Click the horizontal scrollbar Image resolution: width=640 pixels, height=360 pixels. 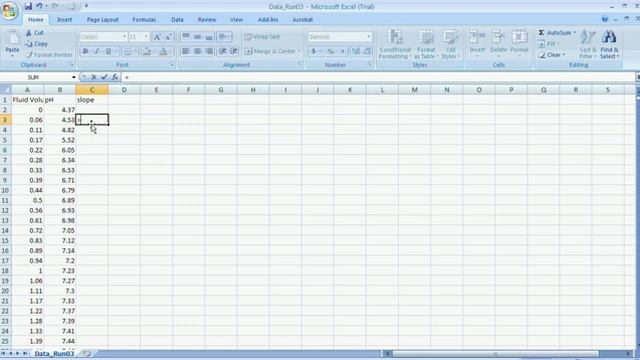pos(494,353)
